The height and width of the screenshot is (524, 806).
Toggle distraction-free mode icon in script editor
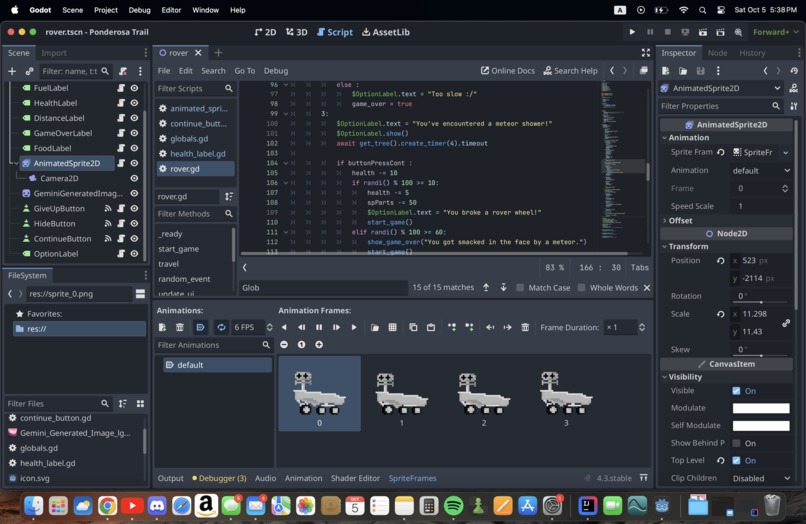[x=645, y=53]
